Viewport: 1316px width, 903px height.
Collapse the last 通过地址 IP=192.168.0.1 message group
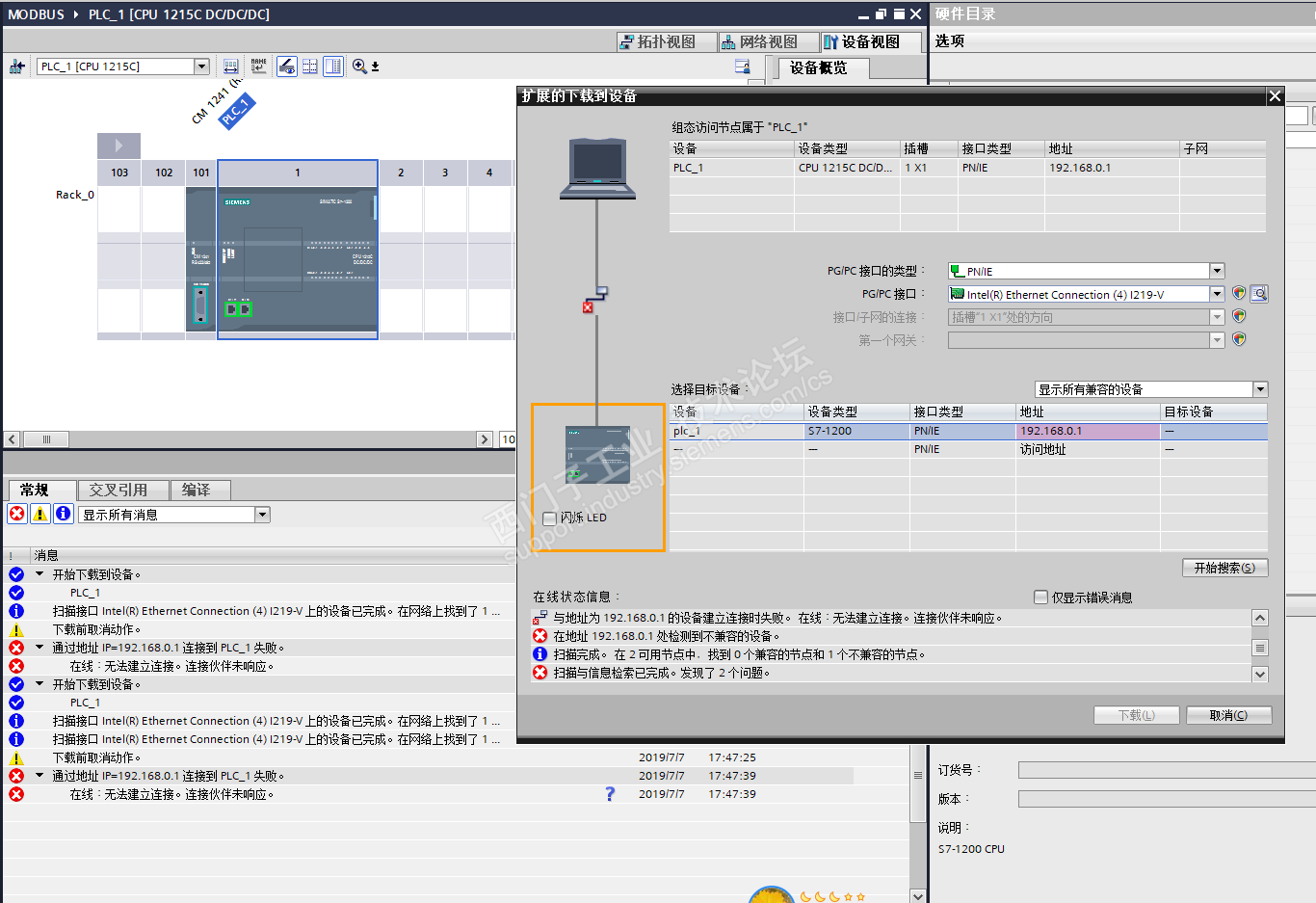(39, 776)
